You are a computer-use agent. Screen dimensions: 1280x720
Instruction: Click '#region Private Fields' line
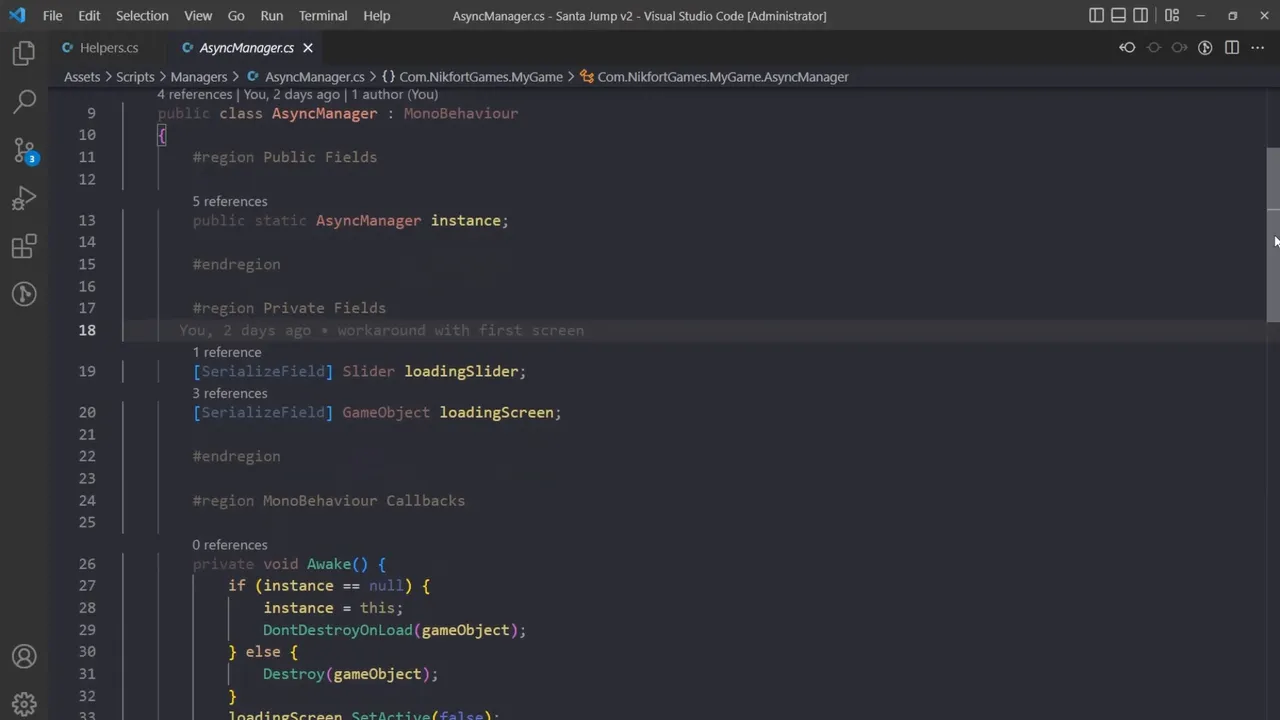click(x=289, y=308)
